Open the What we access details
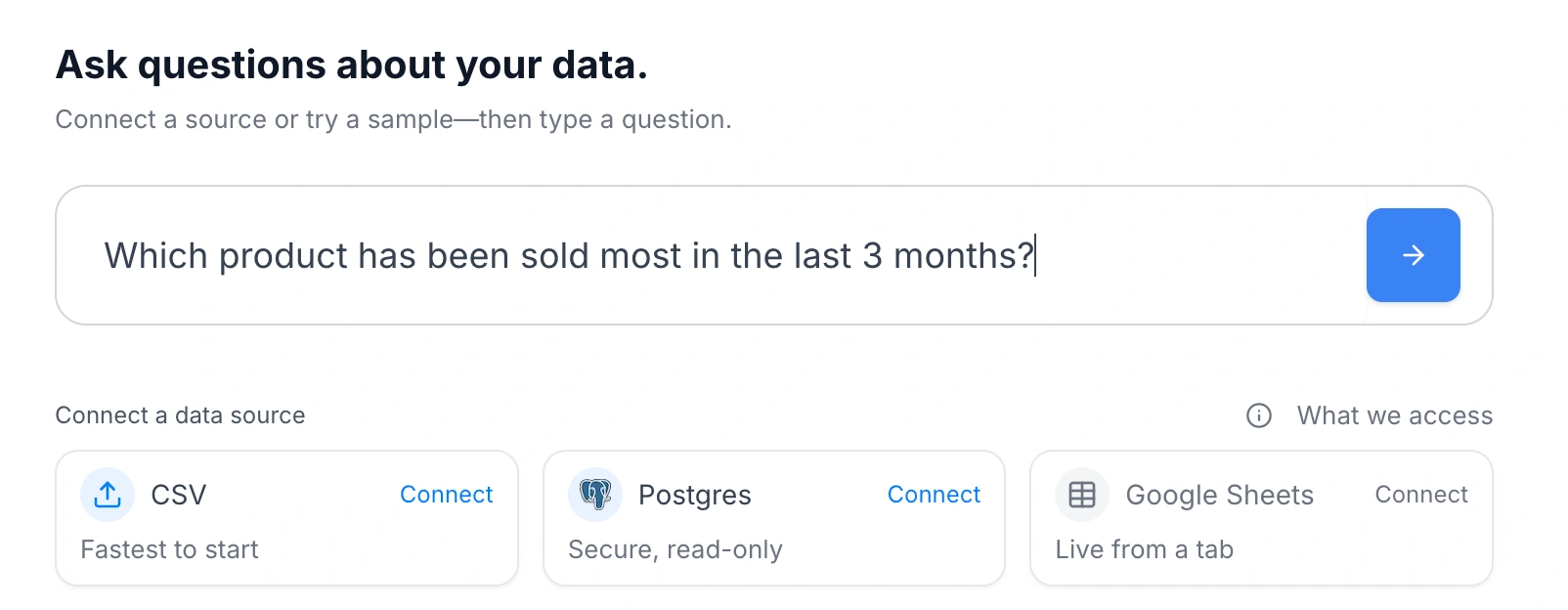The image size is (1568, 610). point(1395,415)
